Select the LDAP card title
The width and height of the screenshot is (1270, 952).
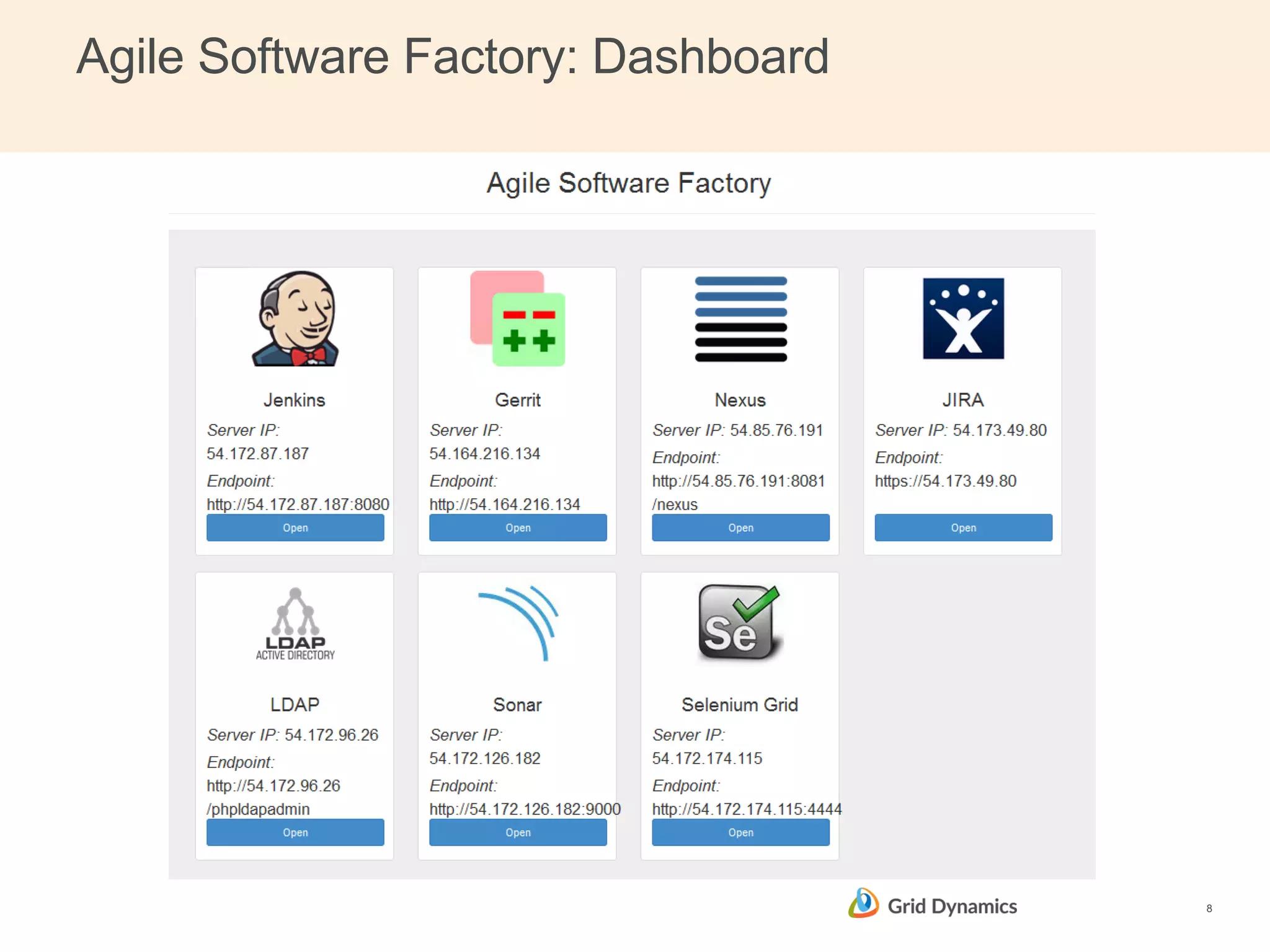click(x=295, y=705)
